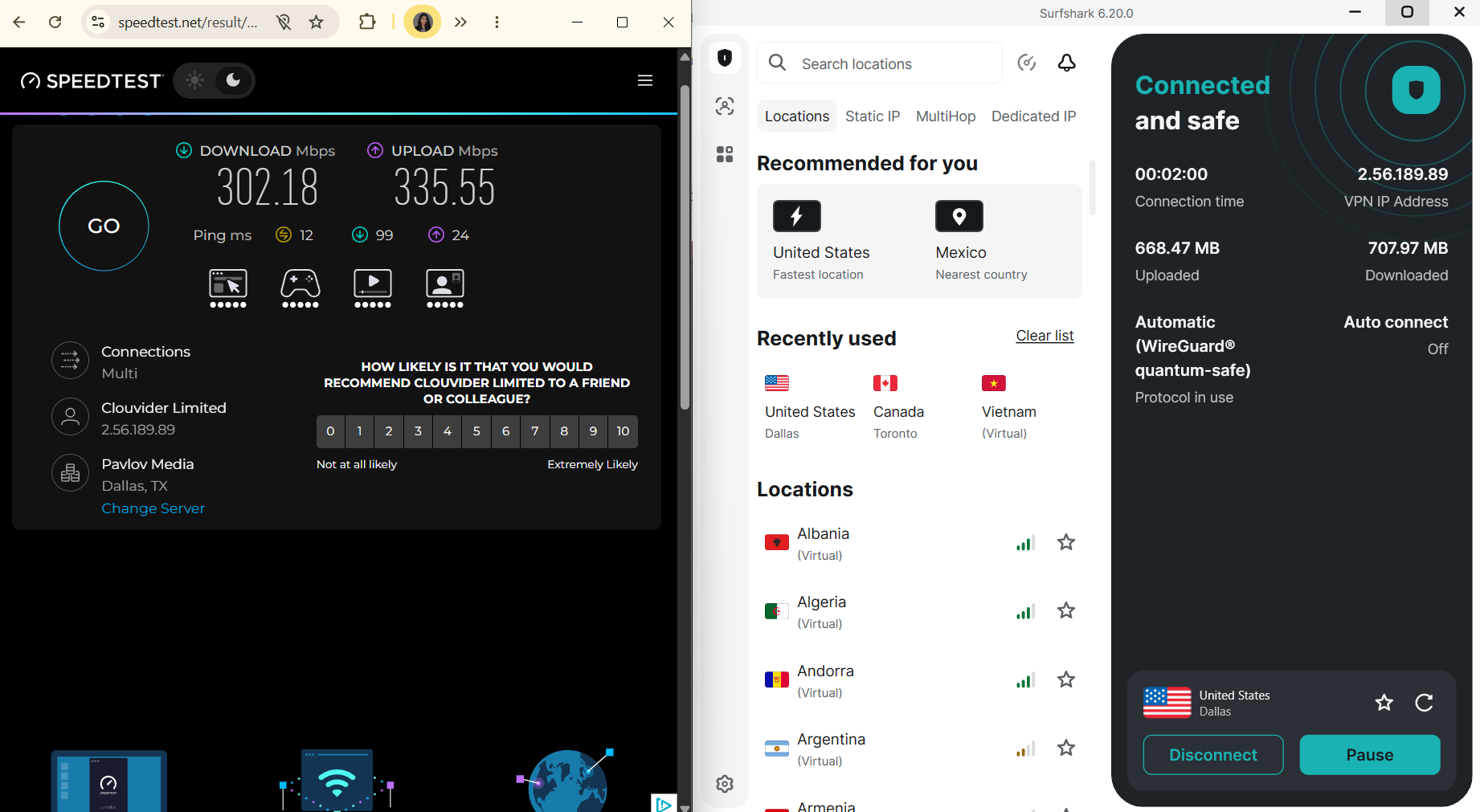
Task: Favorite Albania with its star icon
Action: 1066,542
